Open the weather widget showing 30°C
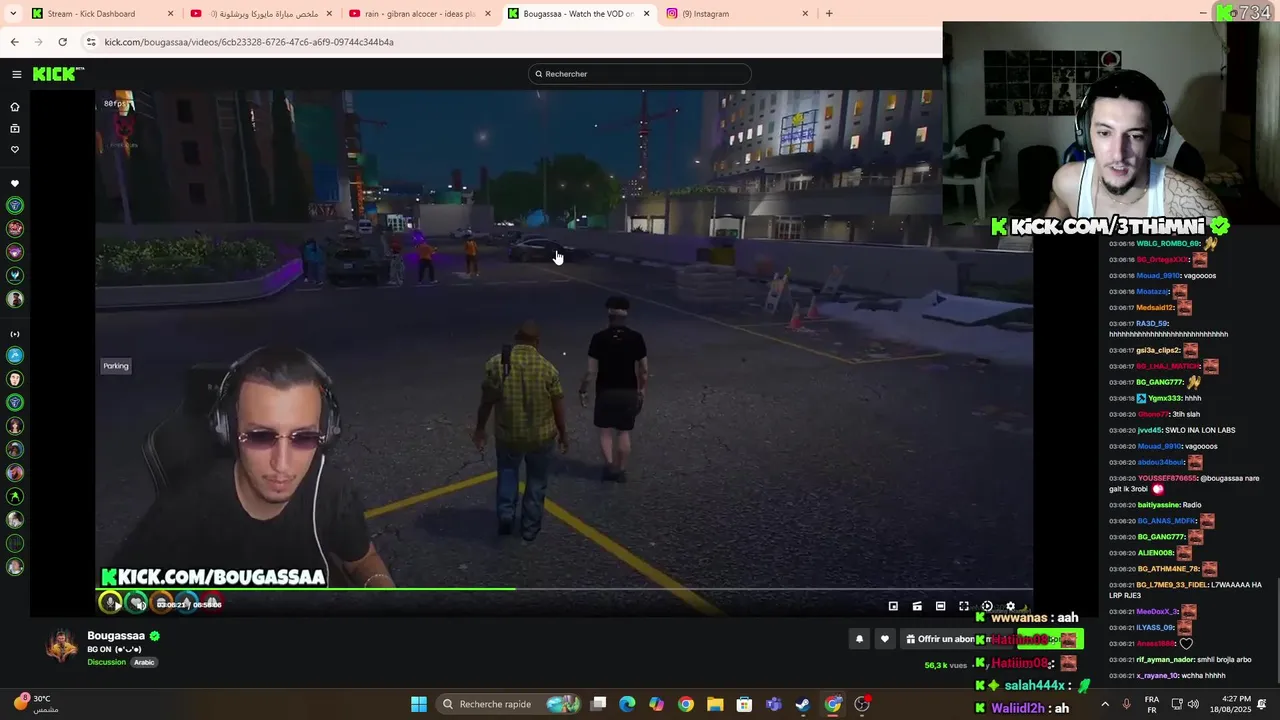This screenshot has height=720, width=1280. pos(37,704)
